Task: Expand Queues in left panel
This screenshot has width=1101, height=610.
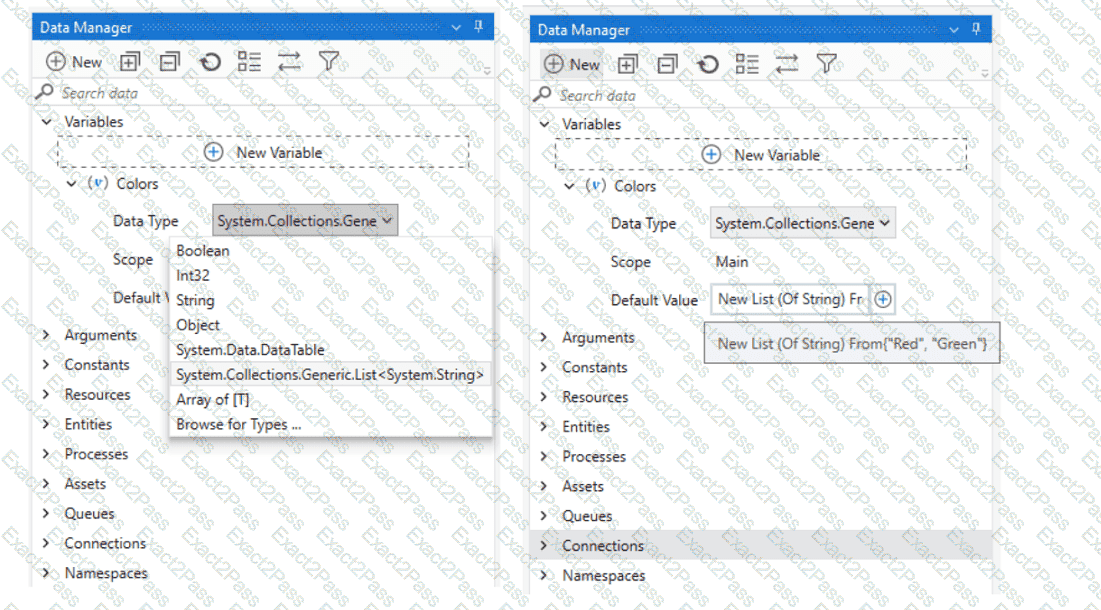Action: point(46,514)
